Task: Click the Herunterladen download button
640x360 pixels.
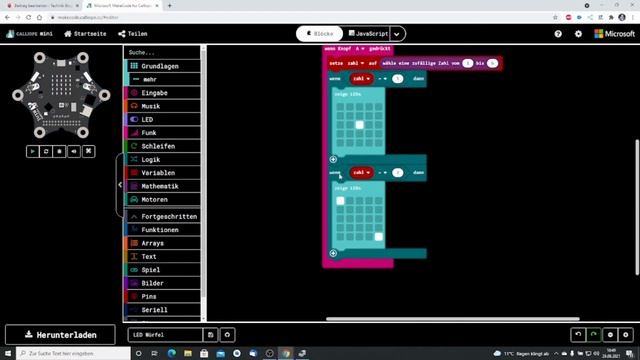Action: (60, 335)
